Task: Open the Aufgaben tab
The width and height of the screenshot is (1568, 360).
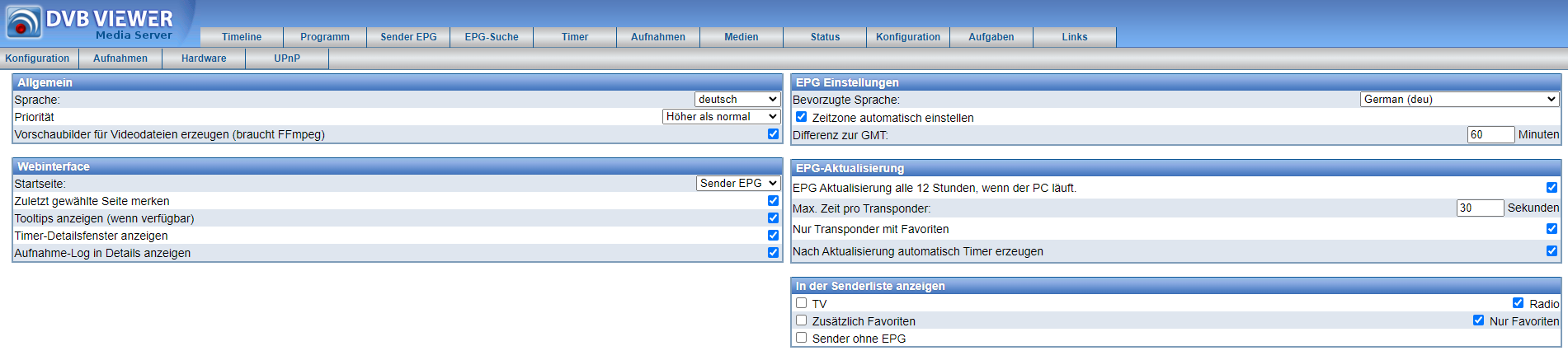Action: coord(991,37)
